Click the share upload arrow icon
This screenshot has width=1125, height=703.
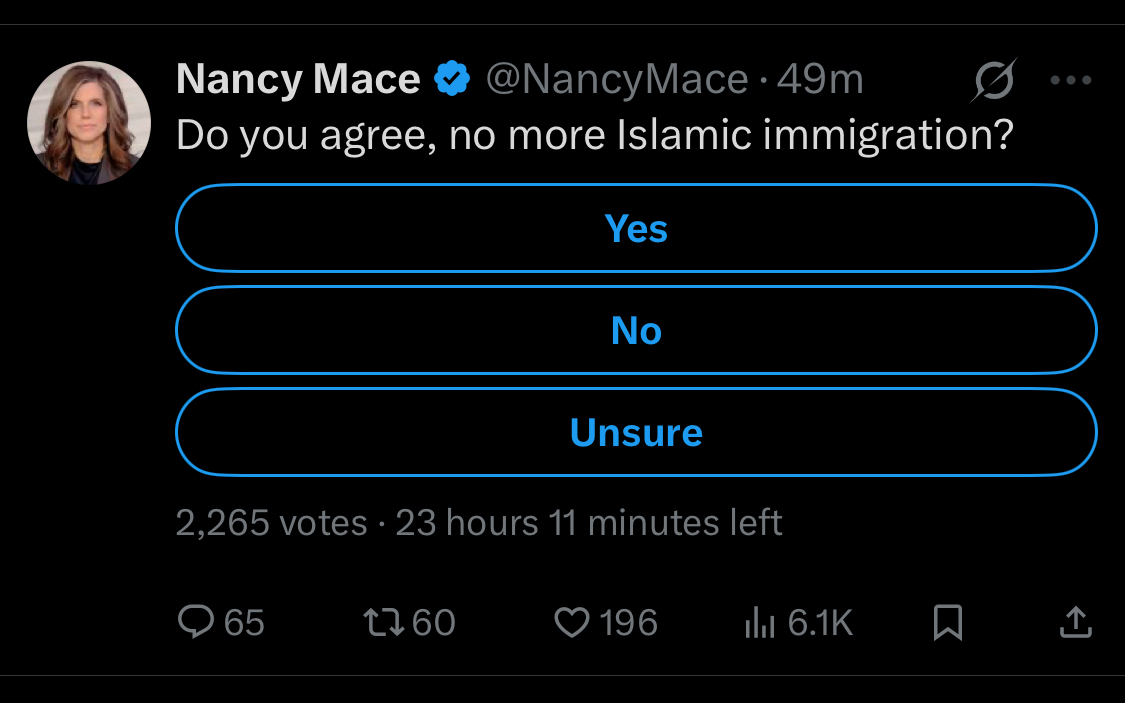(1075, 623)
